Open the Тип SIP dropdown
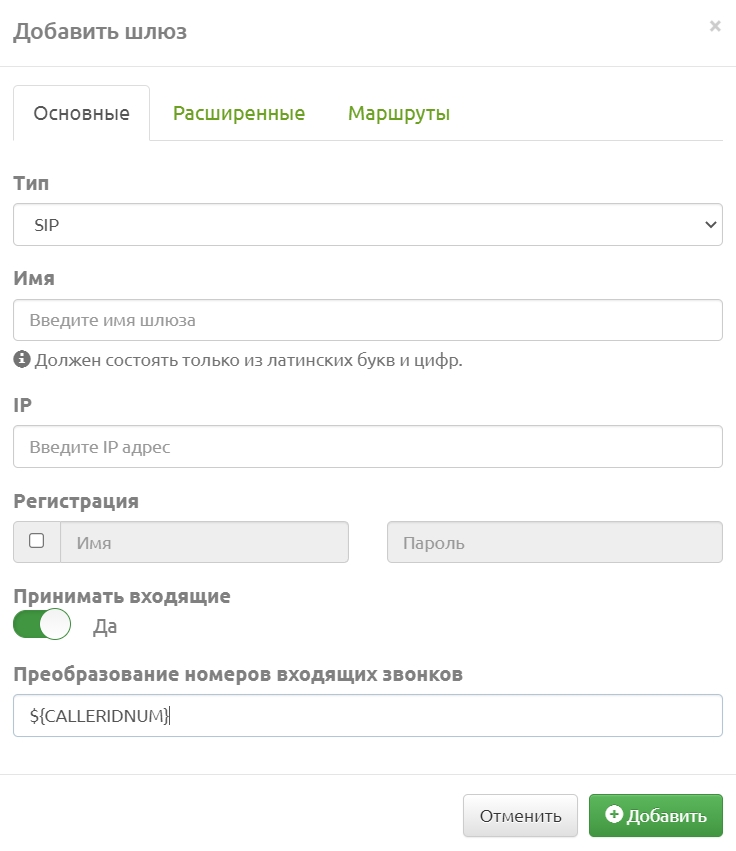736x851 pixels. coord(368,225)
